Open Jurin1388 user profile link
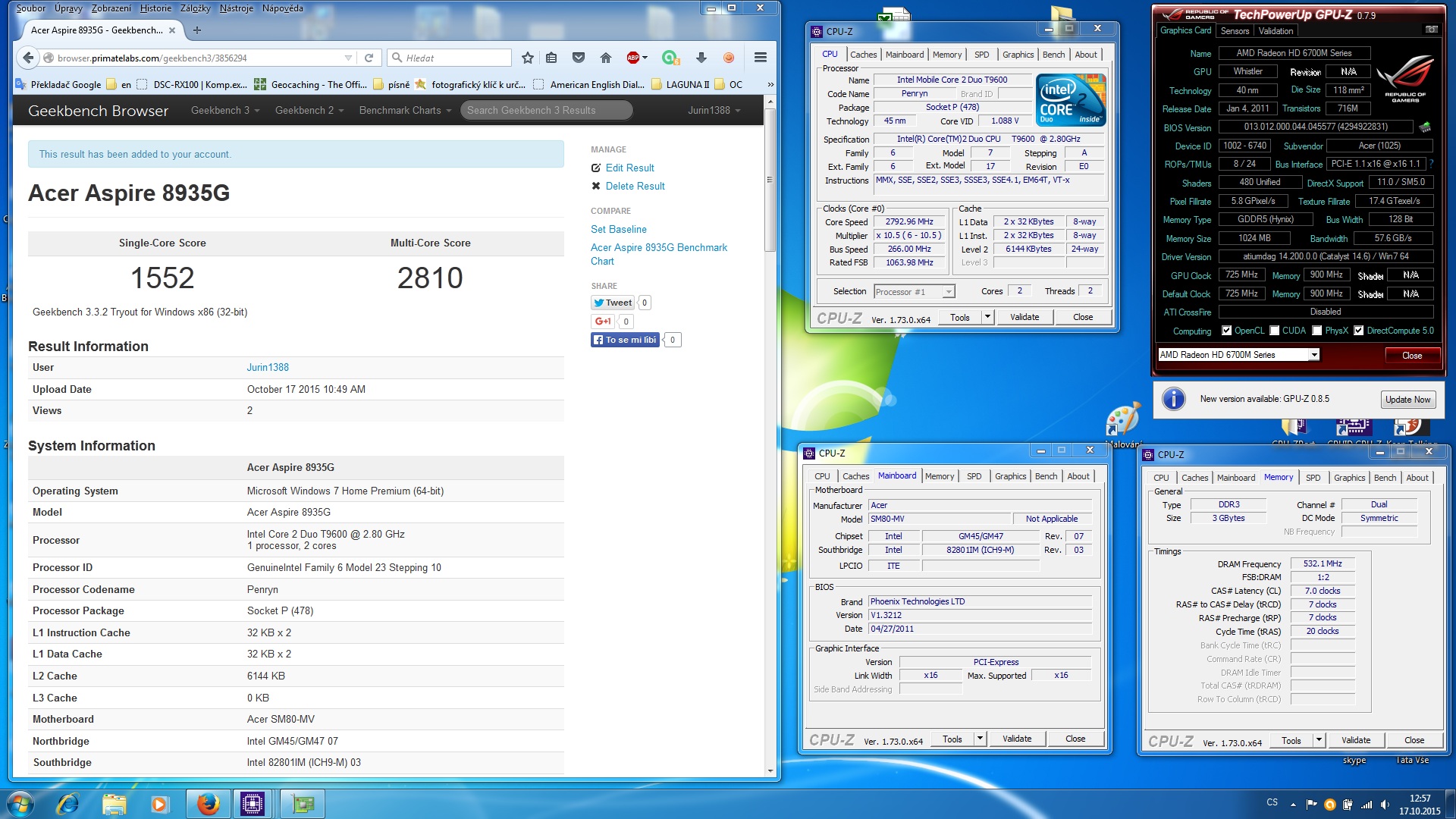 (x=268, y=368)
